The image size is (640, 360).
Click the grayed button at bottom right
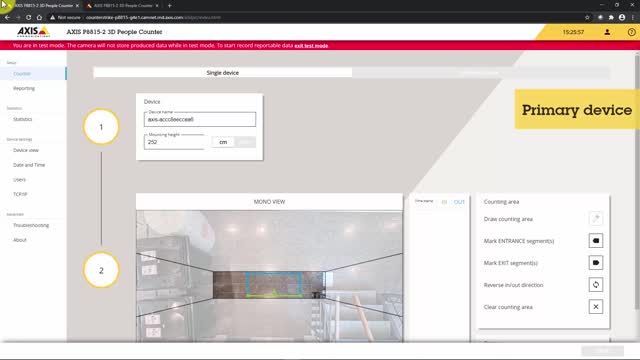pyautogui.click(x=602, y=351)
